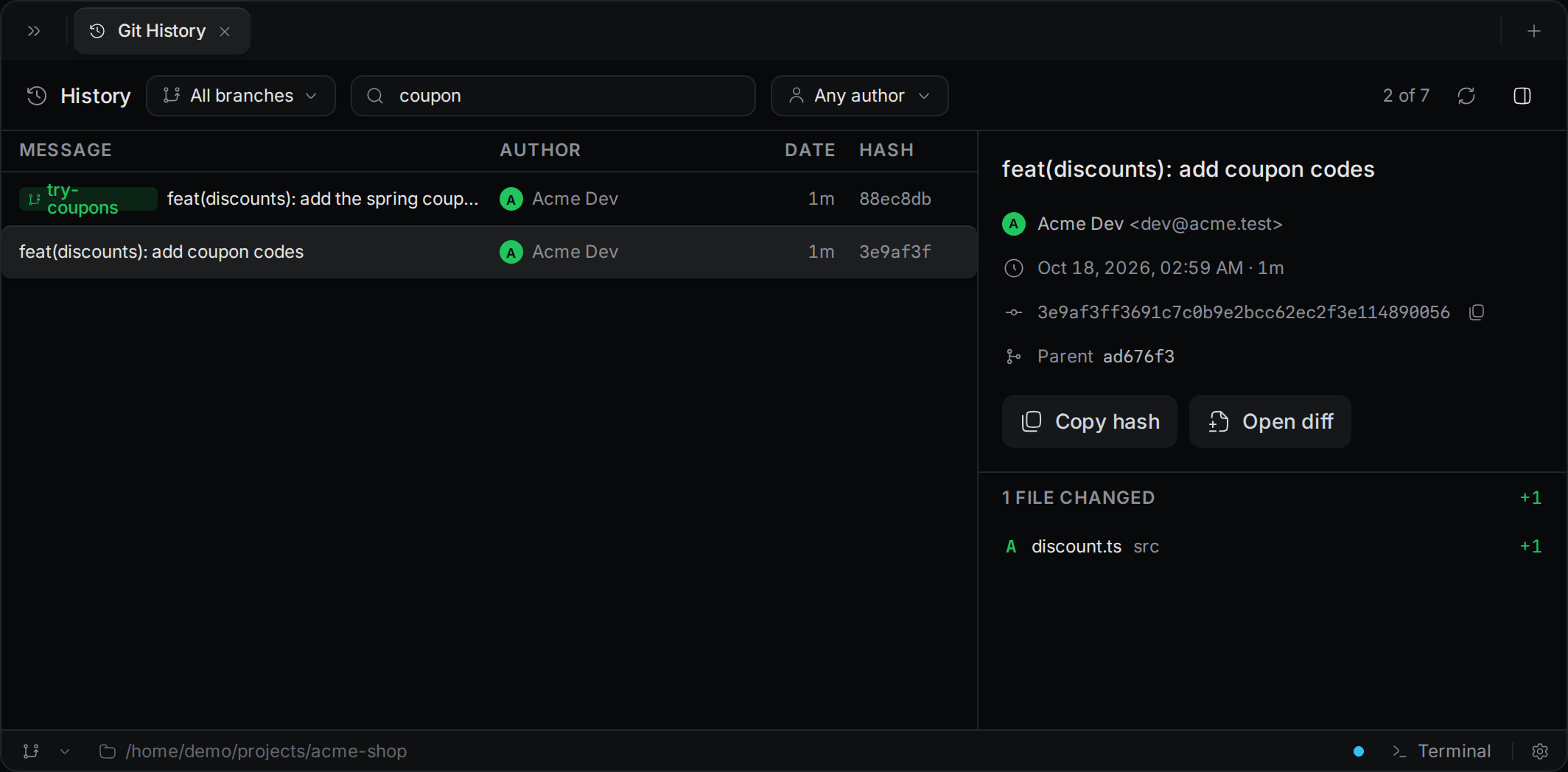Click 1 FILE CHANGED section header
The width and height of the screenshot is (1568, 772).
tap(1078, 498)
